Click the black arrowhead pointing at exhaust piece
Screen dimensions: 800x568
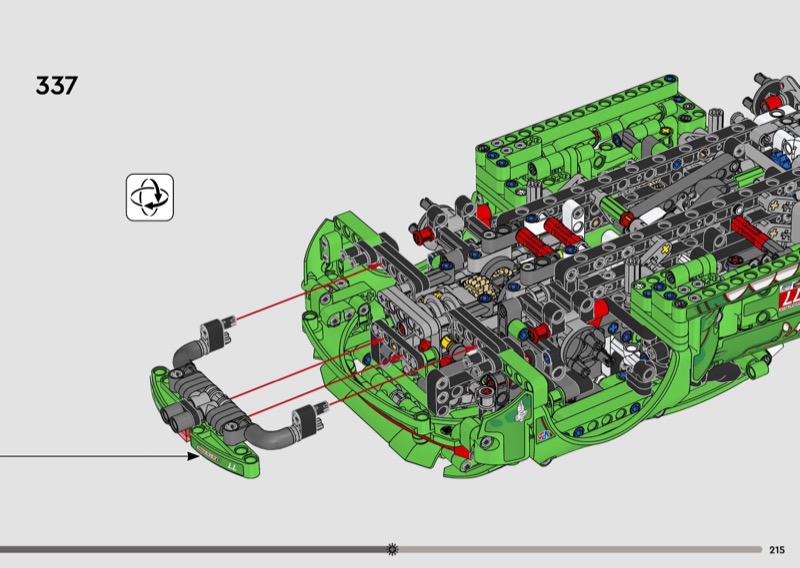193,457
